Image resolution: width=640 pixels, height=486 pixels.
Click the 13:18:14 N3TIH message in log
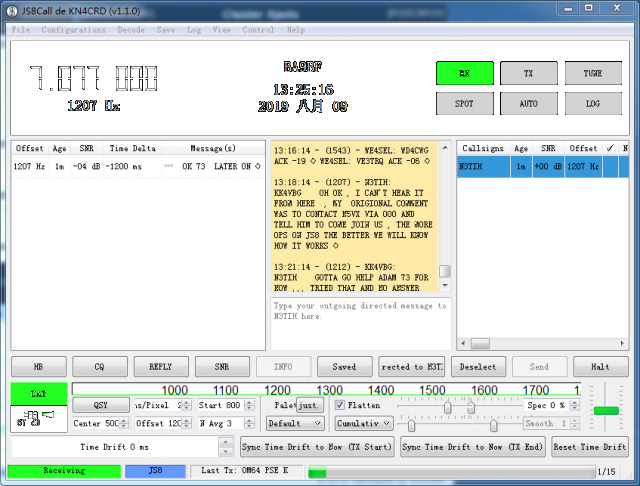[353, 214]
